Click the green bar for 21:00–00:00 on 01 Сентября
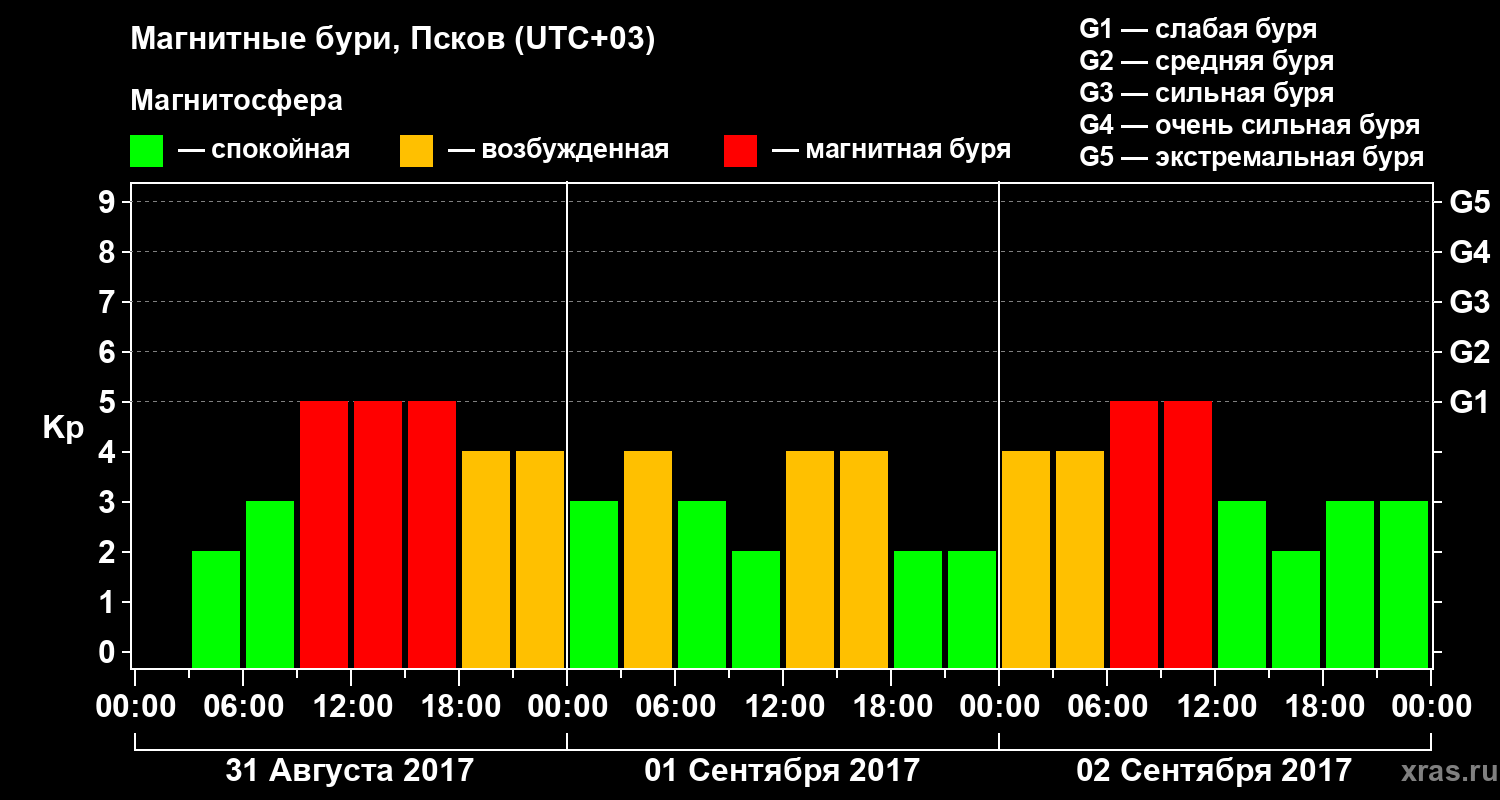1500x800 pixels. coord(972,610)
